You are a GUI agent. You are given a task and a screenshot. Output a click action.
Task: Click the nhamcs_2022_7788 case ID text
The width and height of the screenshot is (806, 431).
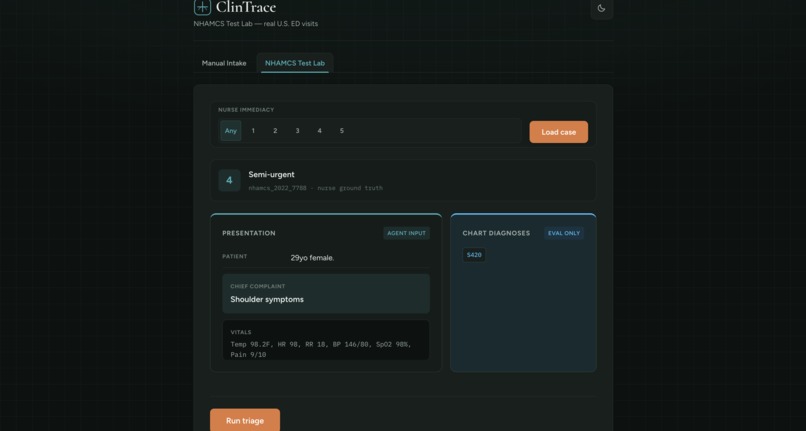point(278,188)
